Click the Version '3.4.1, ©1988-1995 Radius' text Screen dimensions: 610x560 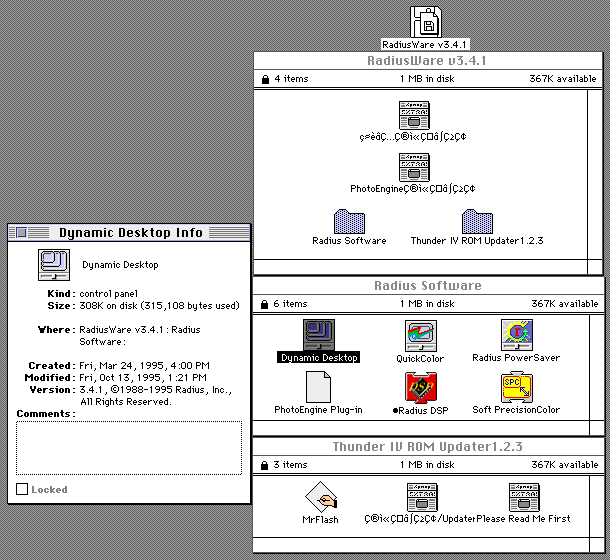click(155, 390)
